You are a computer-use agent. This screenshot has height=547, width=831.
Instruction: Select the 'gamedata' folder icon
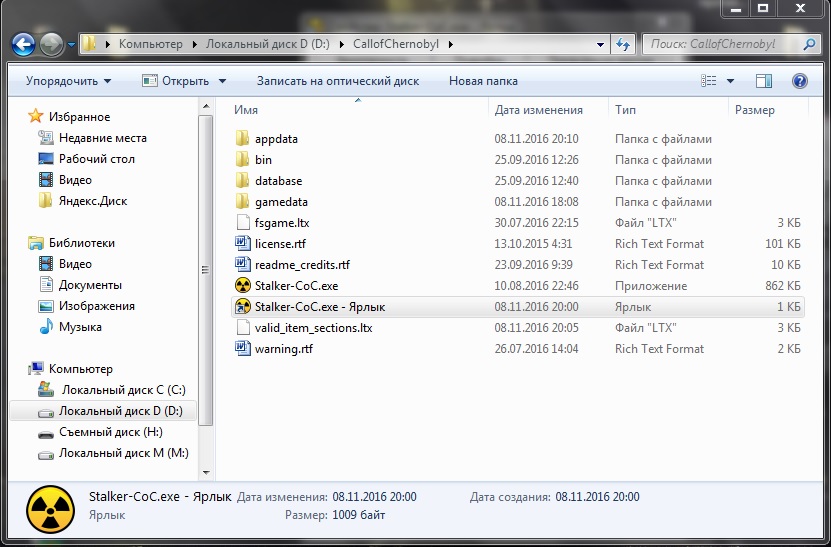(x=243, y=202)
